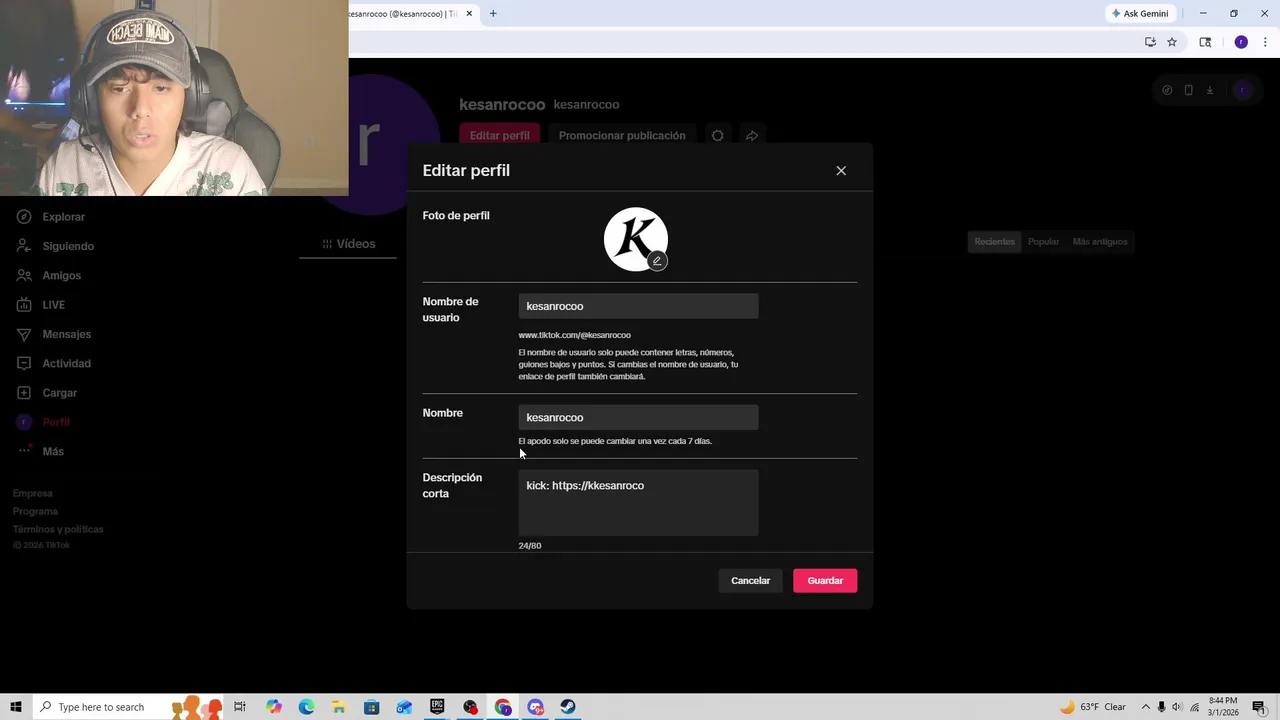Click the Mensajes paper plane icon
Screen dimensions: 1280x720
24,334
